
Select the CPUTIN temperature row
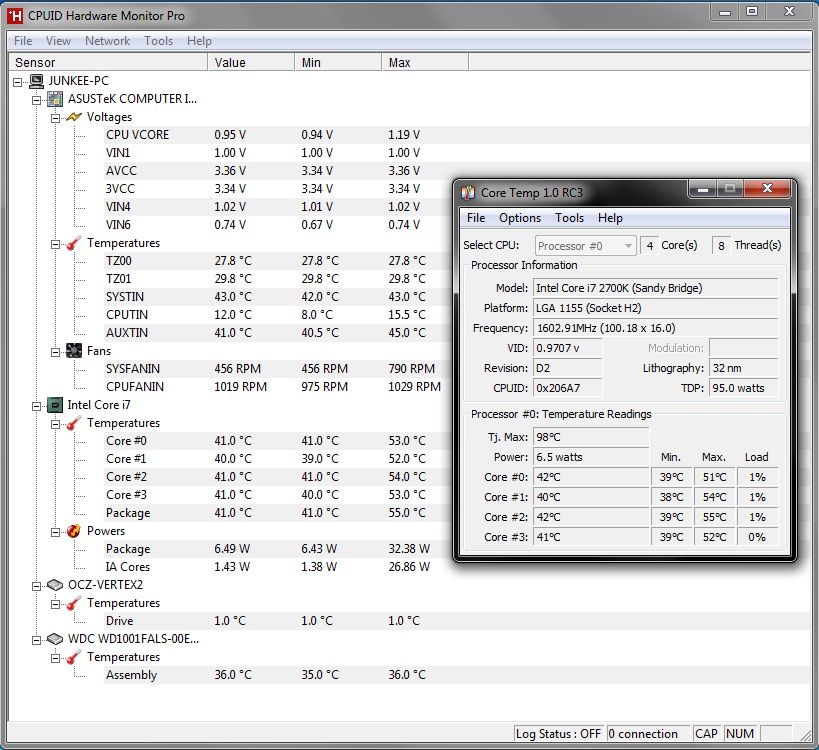[278, 315]
